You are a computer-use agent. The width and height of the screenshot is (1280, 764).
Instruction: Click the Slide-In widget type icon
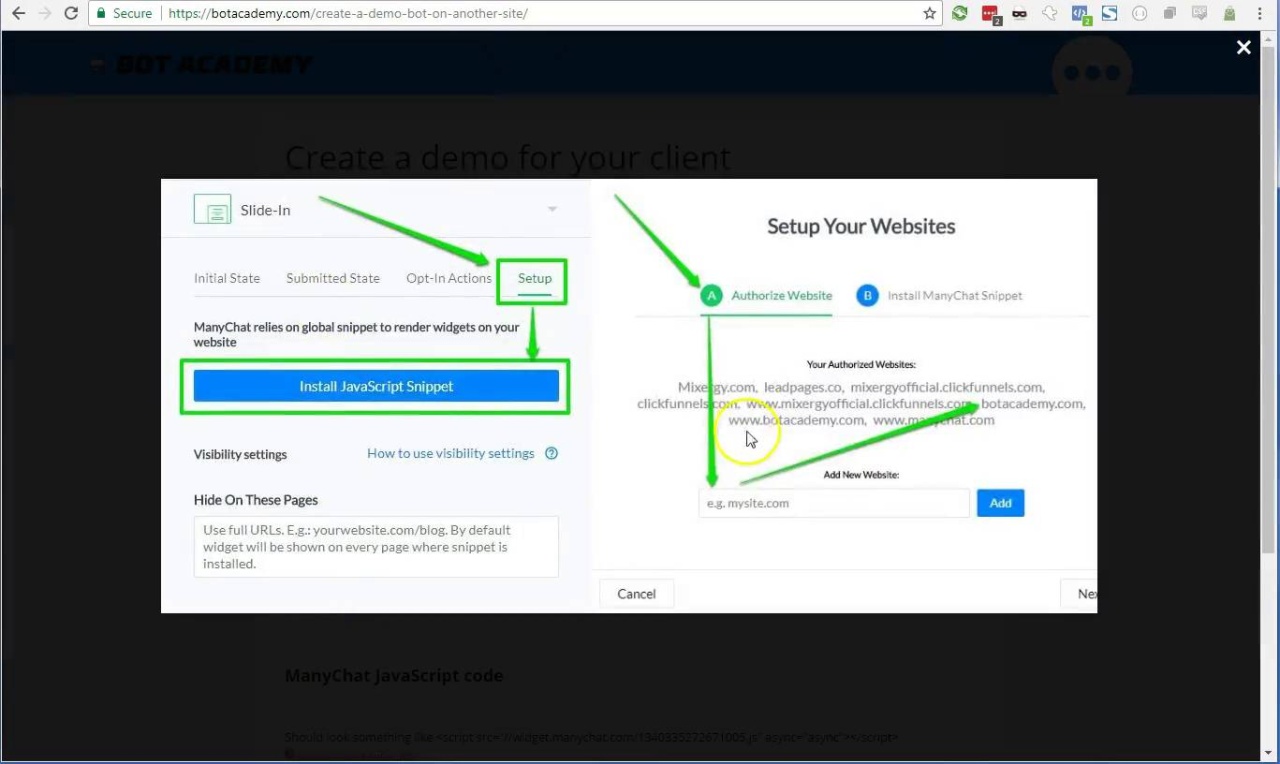point(212,210)
